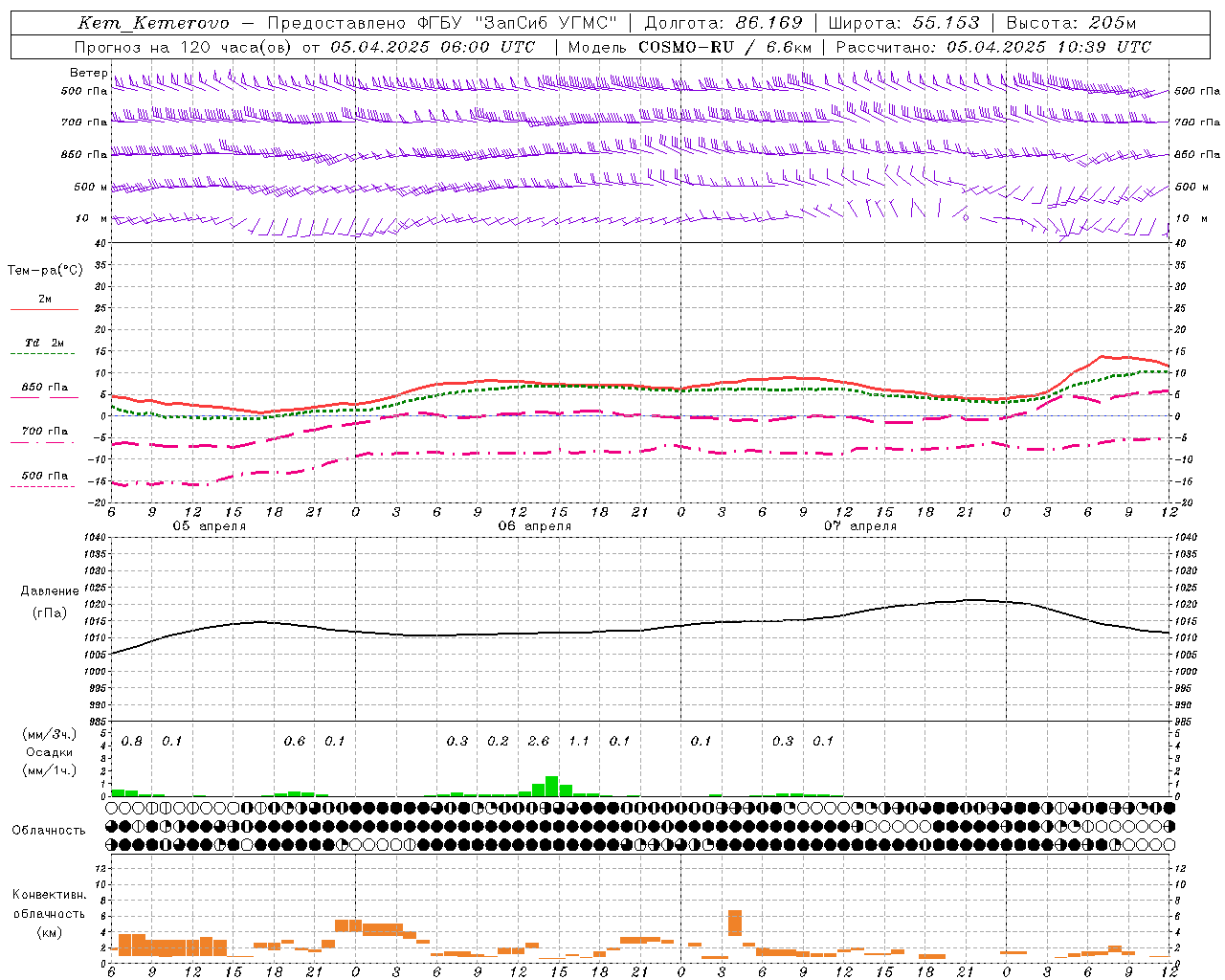Select the Тем-ра(°C) axis title
The image size is (1225, 980).
(x=45, y=271)
